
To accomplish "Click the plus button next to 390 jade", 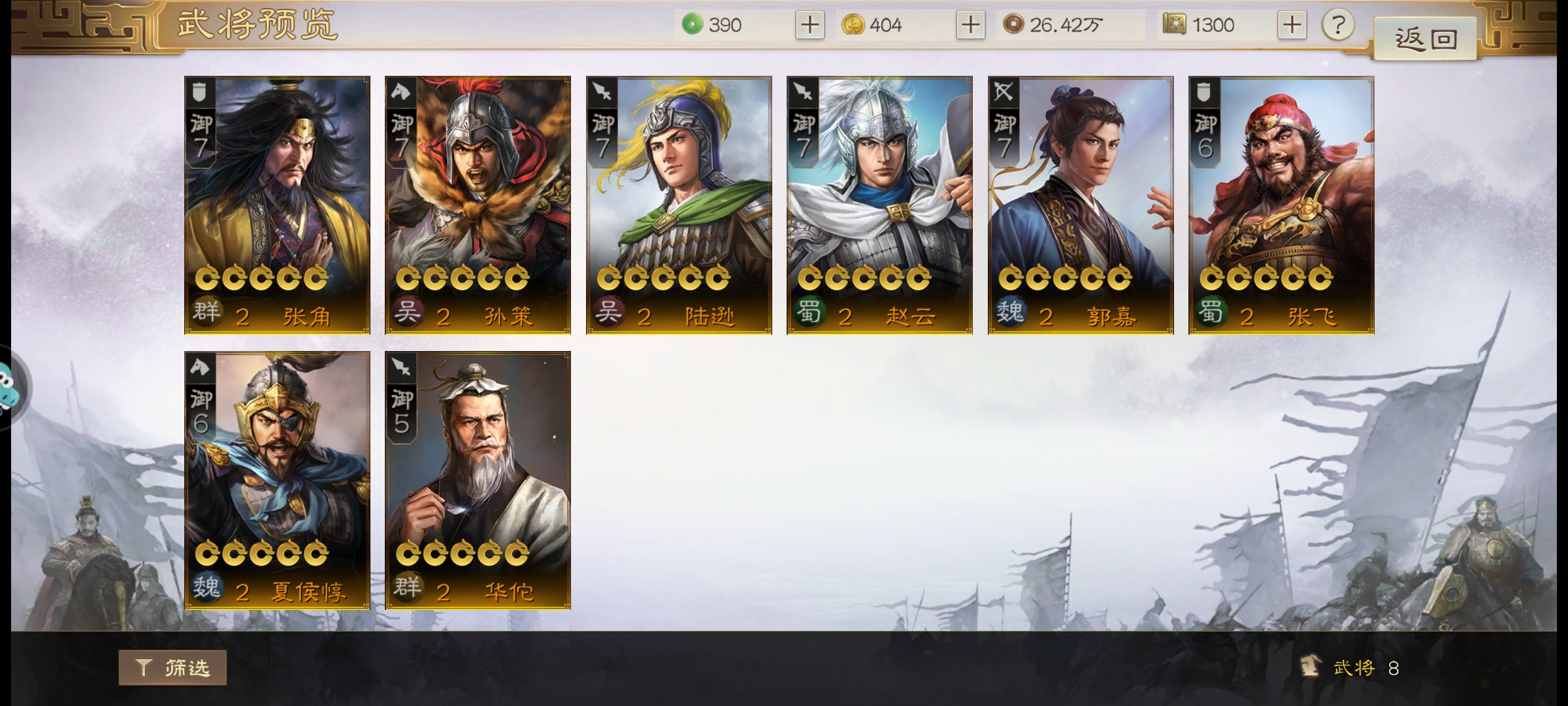I will [x=809, y=25].
